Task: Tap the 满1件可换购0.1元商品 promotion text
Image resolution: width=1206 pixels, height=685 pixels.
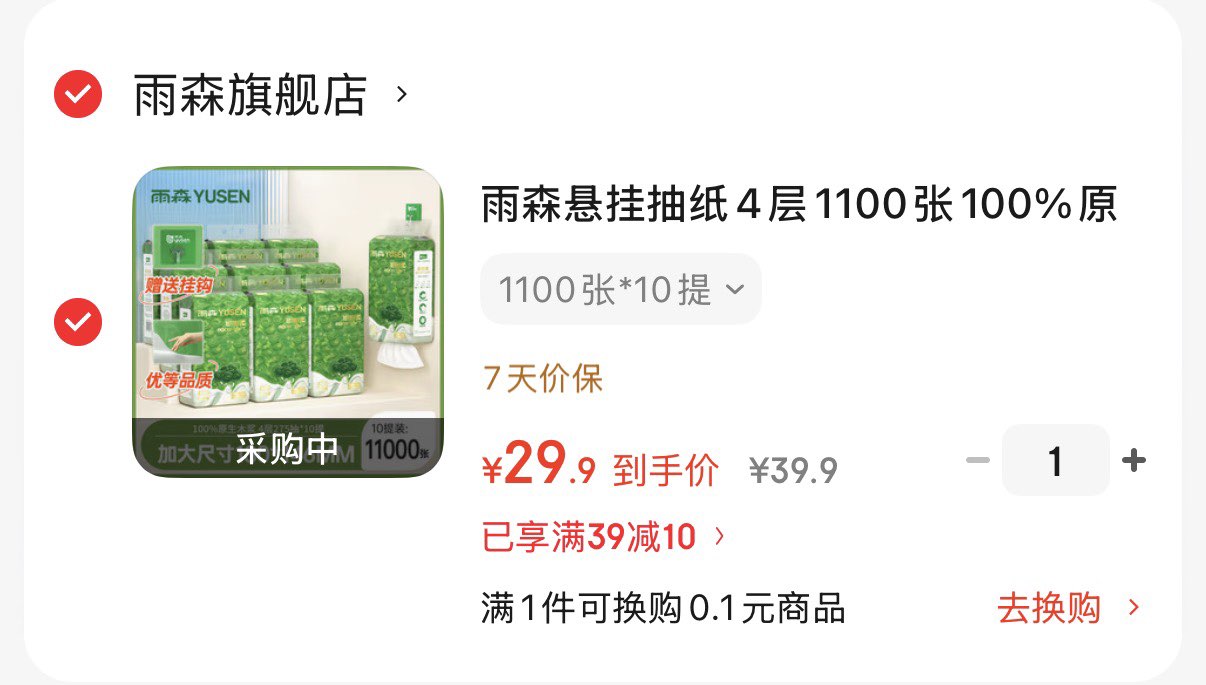Action: pyautogui.click(x=663, y=607)
